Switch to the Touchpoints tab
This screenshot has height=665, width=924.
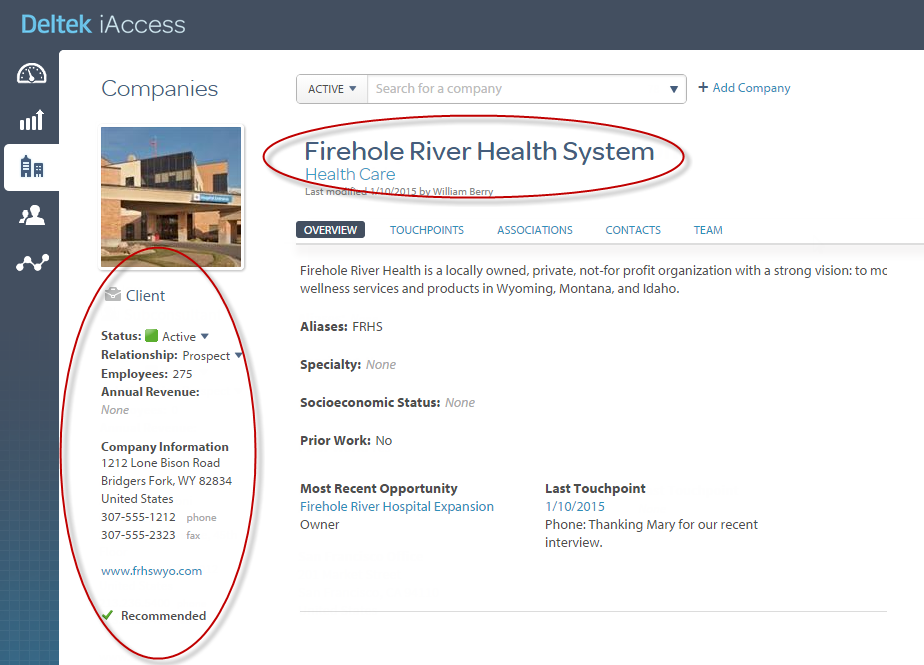pos(427,230)
